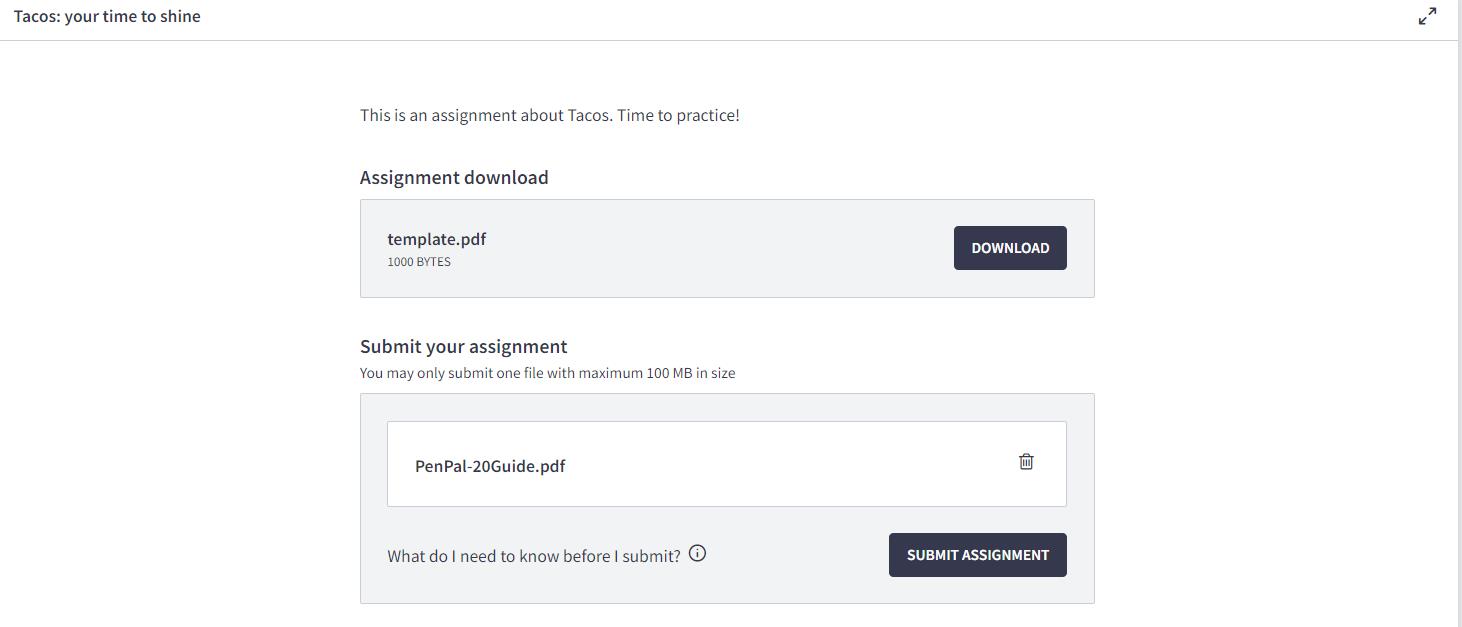The image size is (1462, 627).
Task: Click the maximum 100 MB size notice
Action: [548, 373]
